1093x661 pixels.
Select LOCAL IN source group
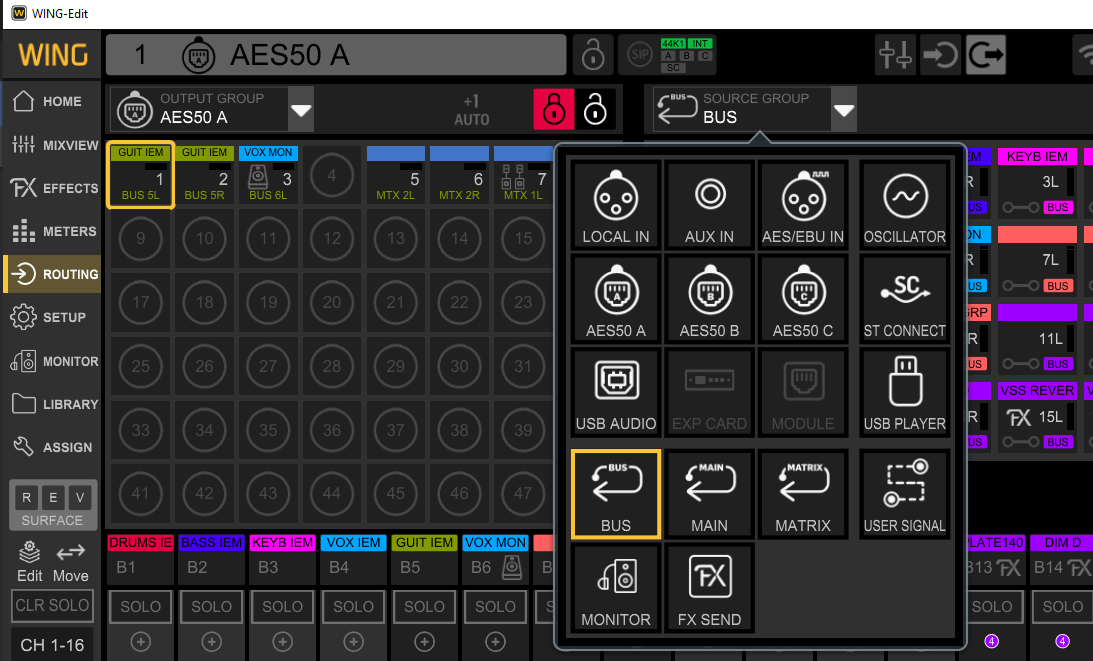tap(616, 205)
